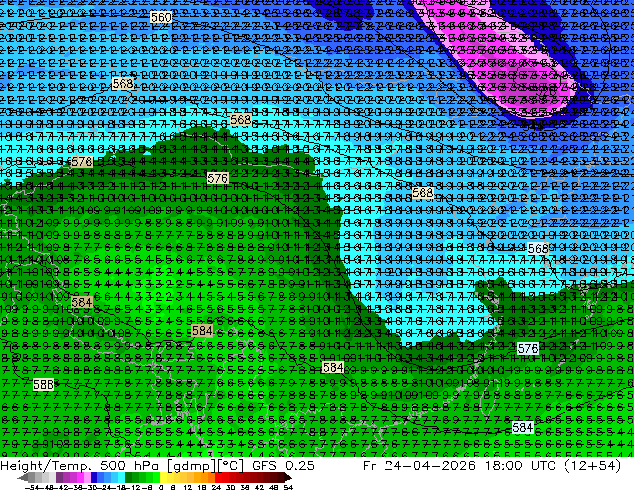Click the 'GFS 0.25' model text
Screen dimensions: 634x490
pyautogui.click(x=283, y=466)
